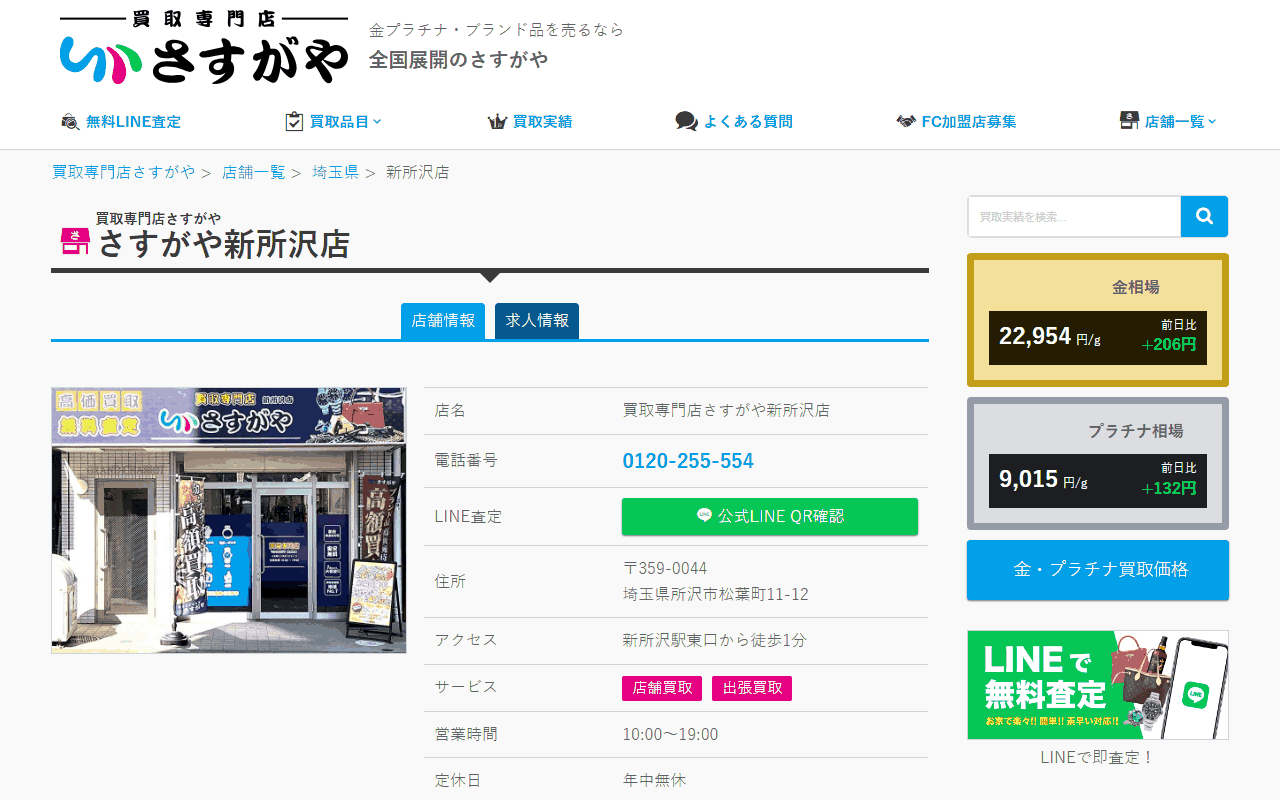Click the handshake icon beside FC加盟店募集
Screen dimensions: 1280x800
(906, 122)
